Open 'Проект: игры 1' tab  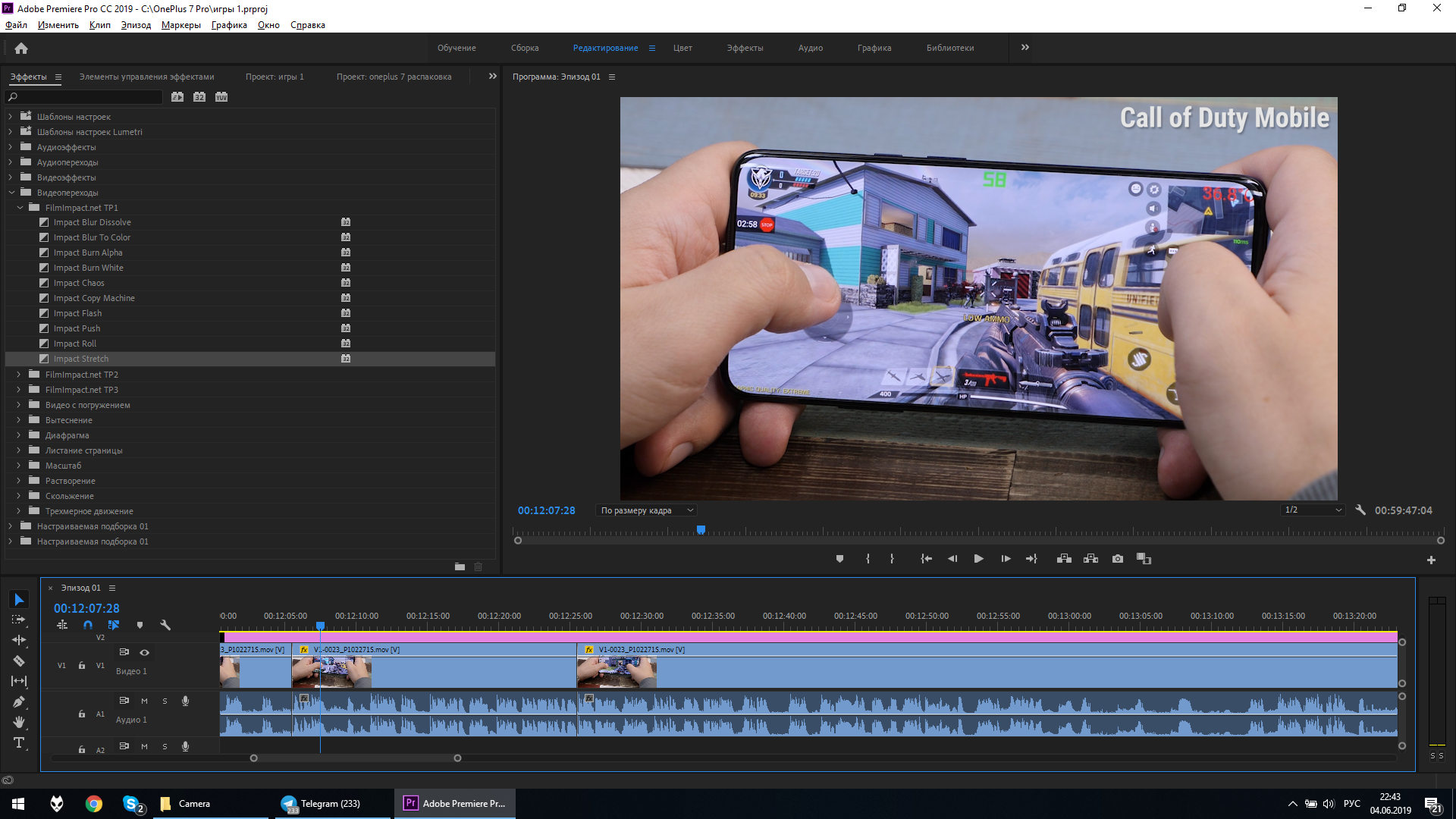point(275,77)
